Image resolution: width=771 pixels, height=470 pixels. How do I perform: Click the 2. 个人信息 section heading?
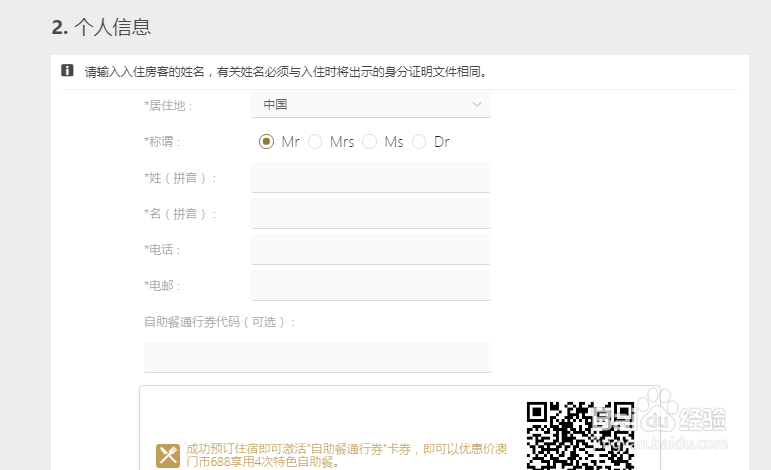pos(101,27)
